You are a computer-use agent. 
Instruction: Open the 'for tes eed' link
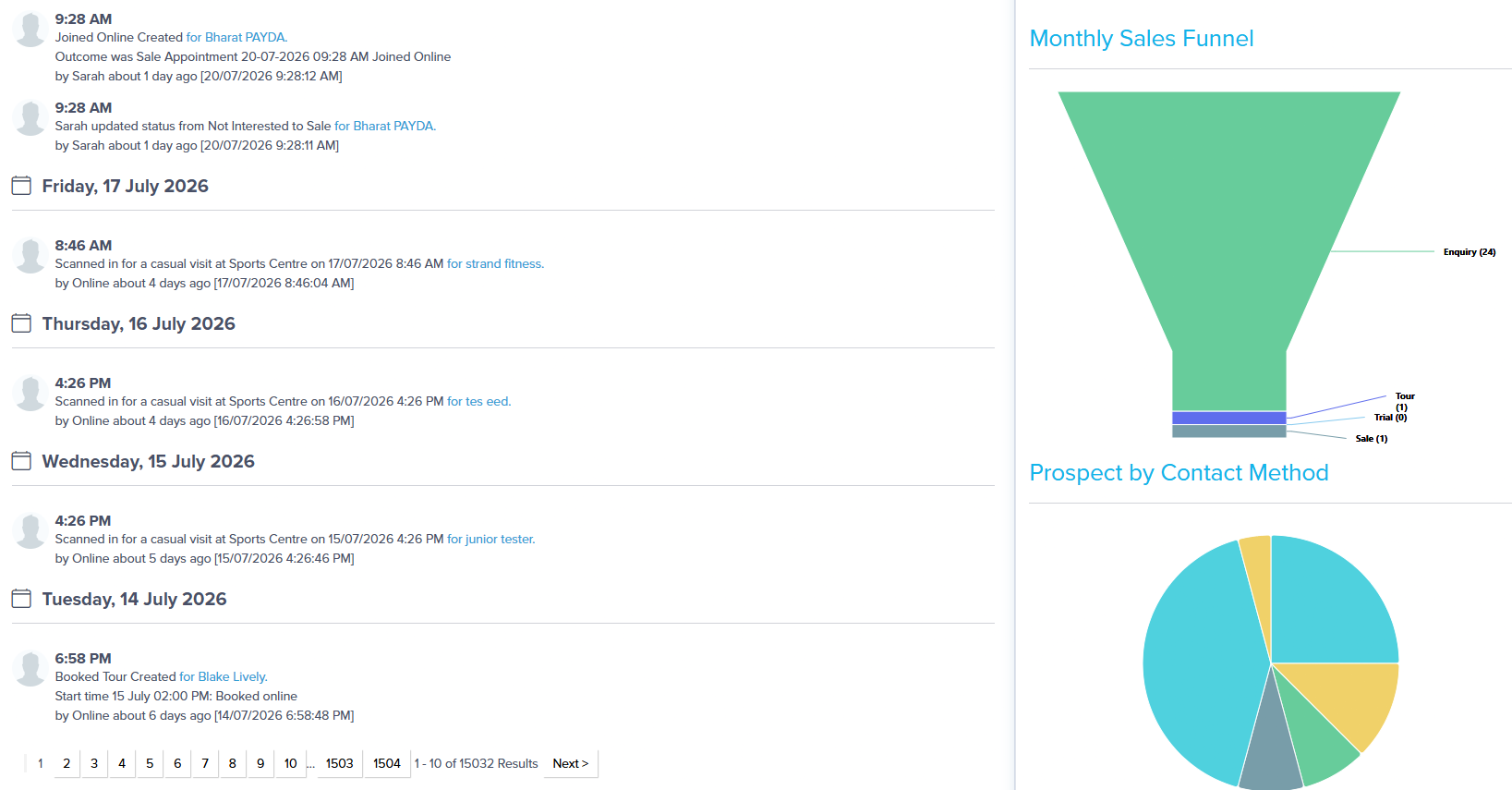pos(478,402)
